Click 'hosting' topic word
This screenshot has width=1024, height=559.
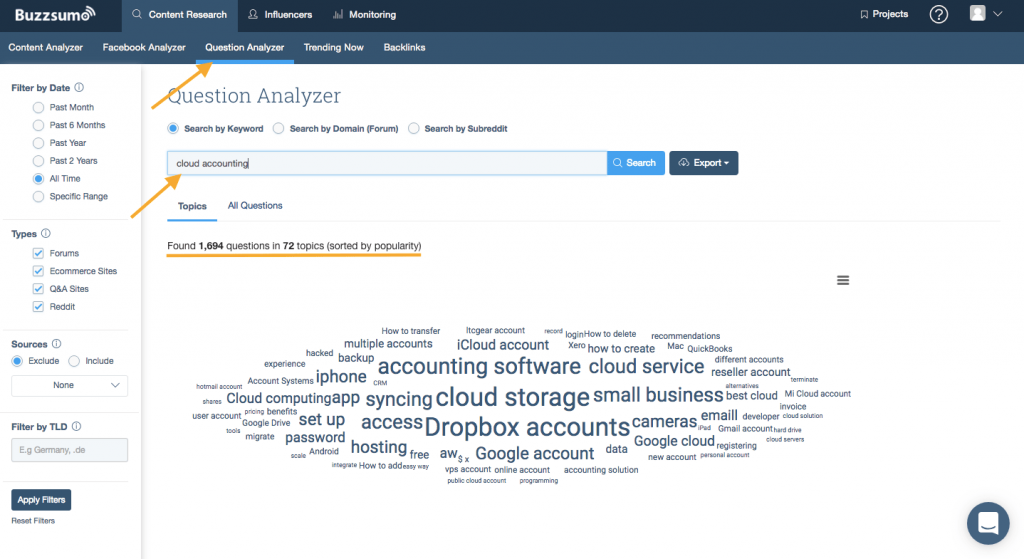click(x=379, y=447)
